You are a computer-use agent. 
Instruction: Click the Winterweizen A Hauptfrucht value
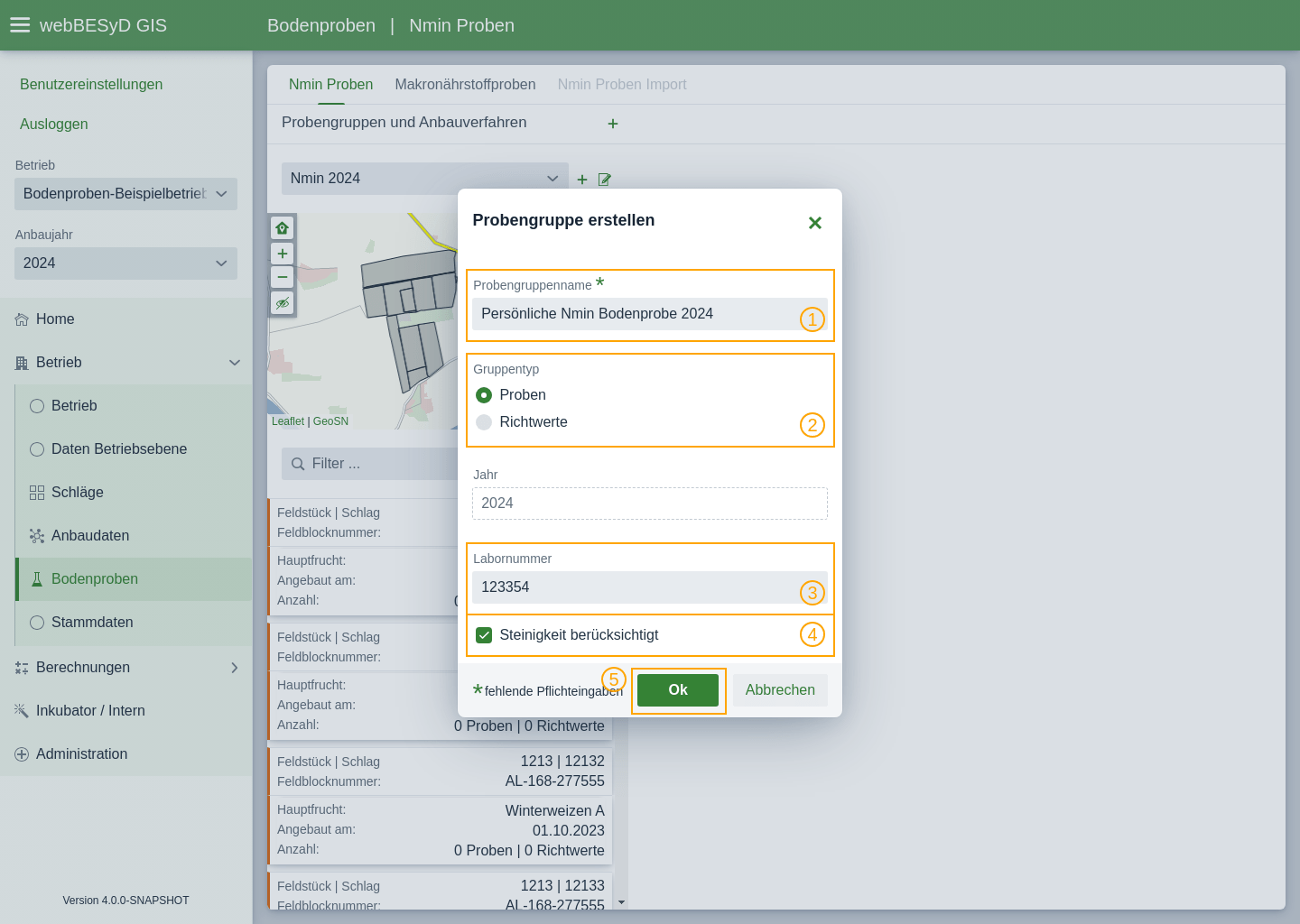tap(555, 811)
